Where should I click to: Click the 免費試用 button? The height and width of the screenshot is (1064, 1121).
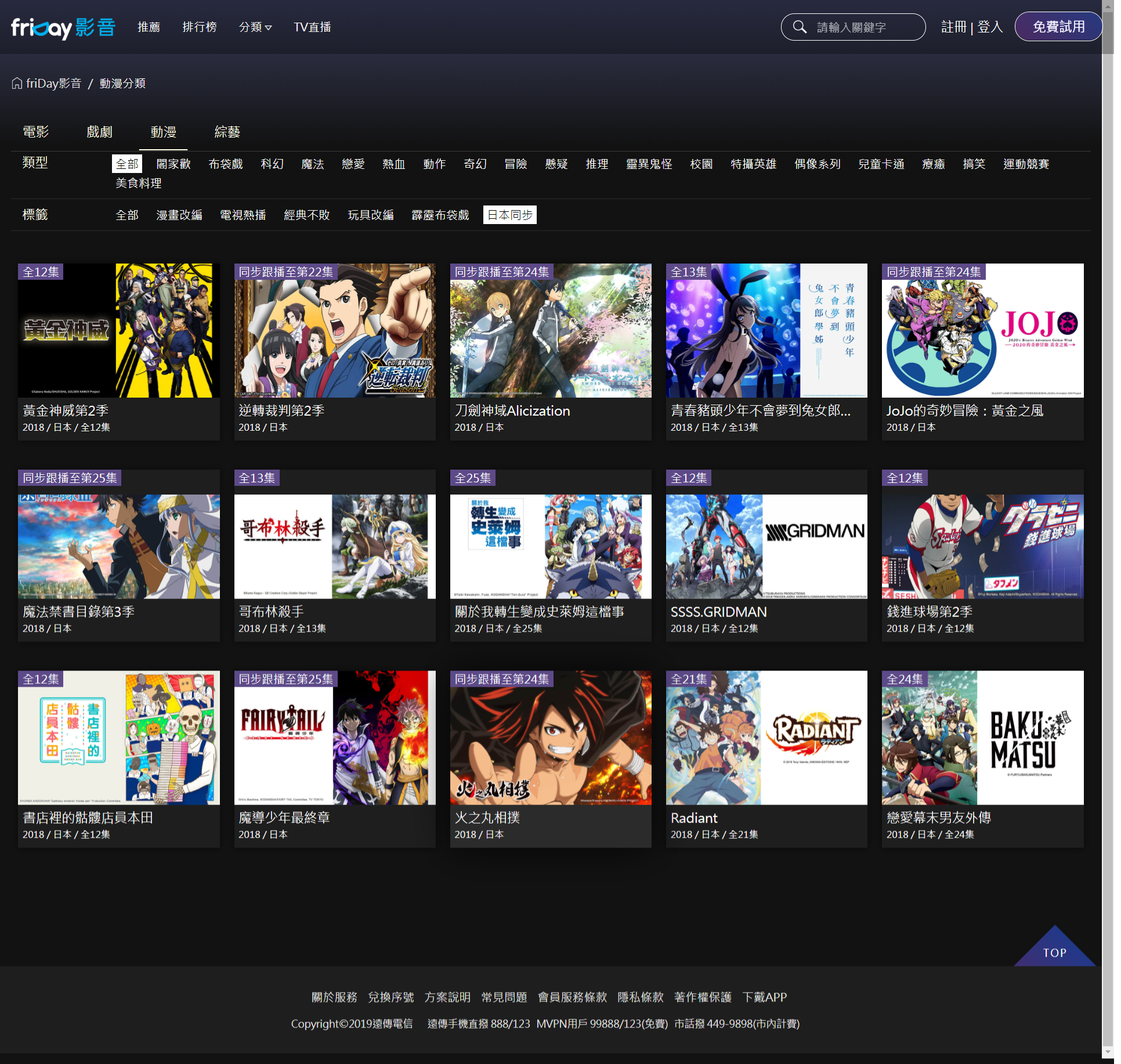coord(1058,27)
